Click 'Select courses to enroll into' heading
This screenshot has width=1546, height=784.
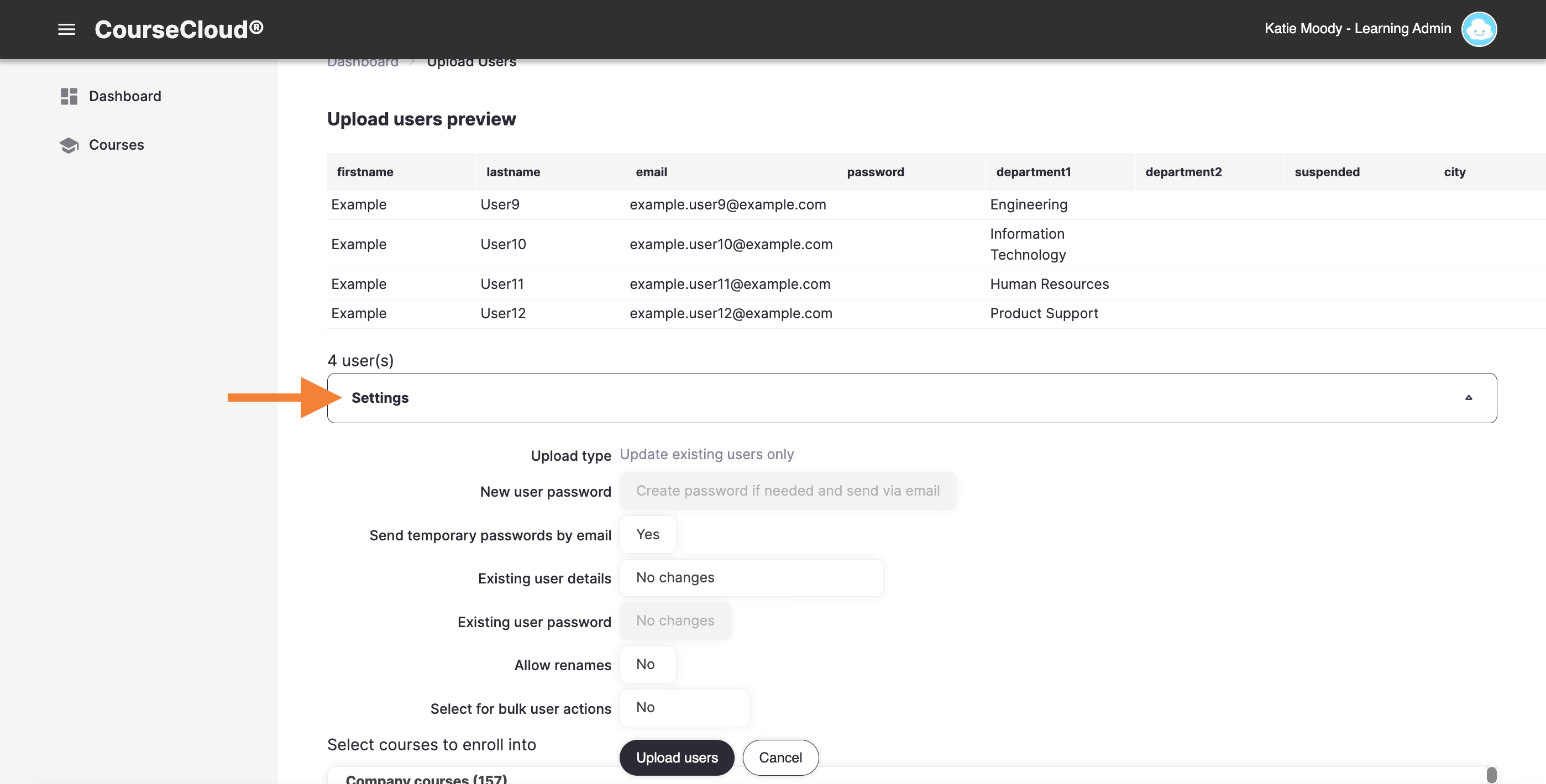pos(432,744)
